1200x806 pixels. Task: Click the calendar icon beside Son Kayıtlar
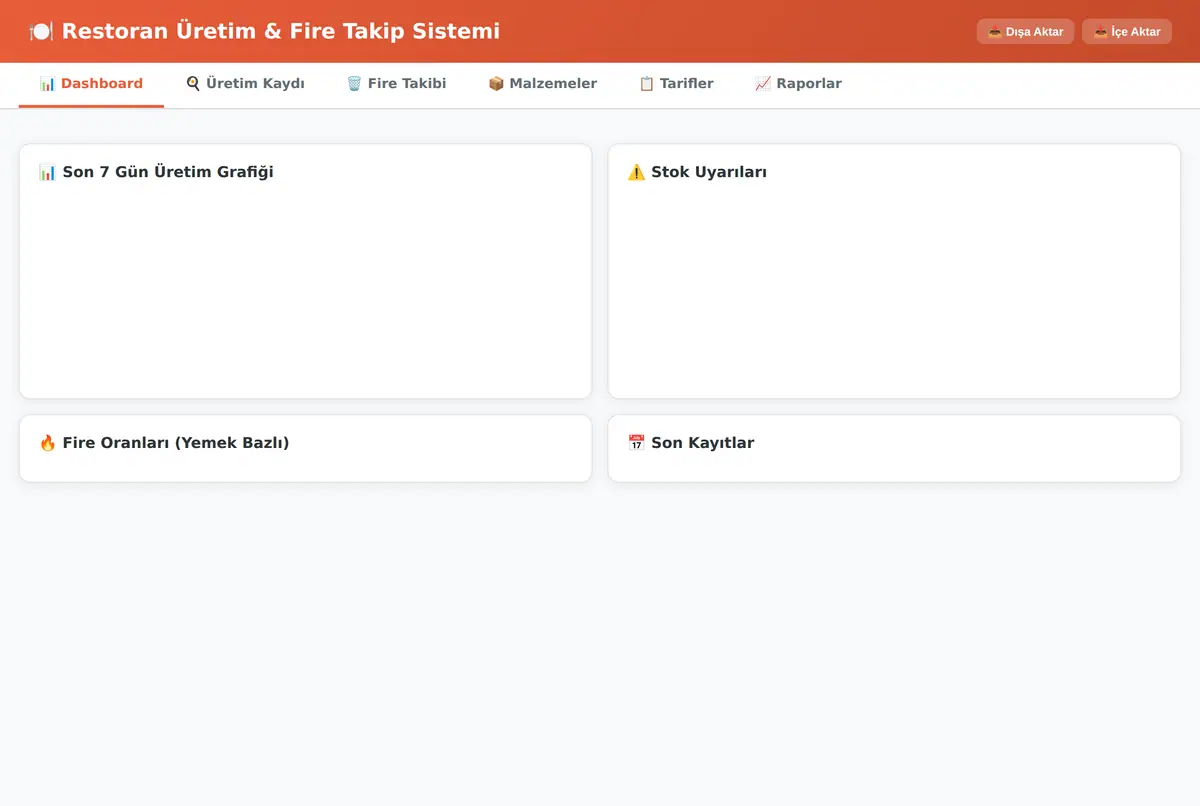[x=636, y=442]
